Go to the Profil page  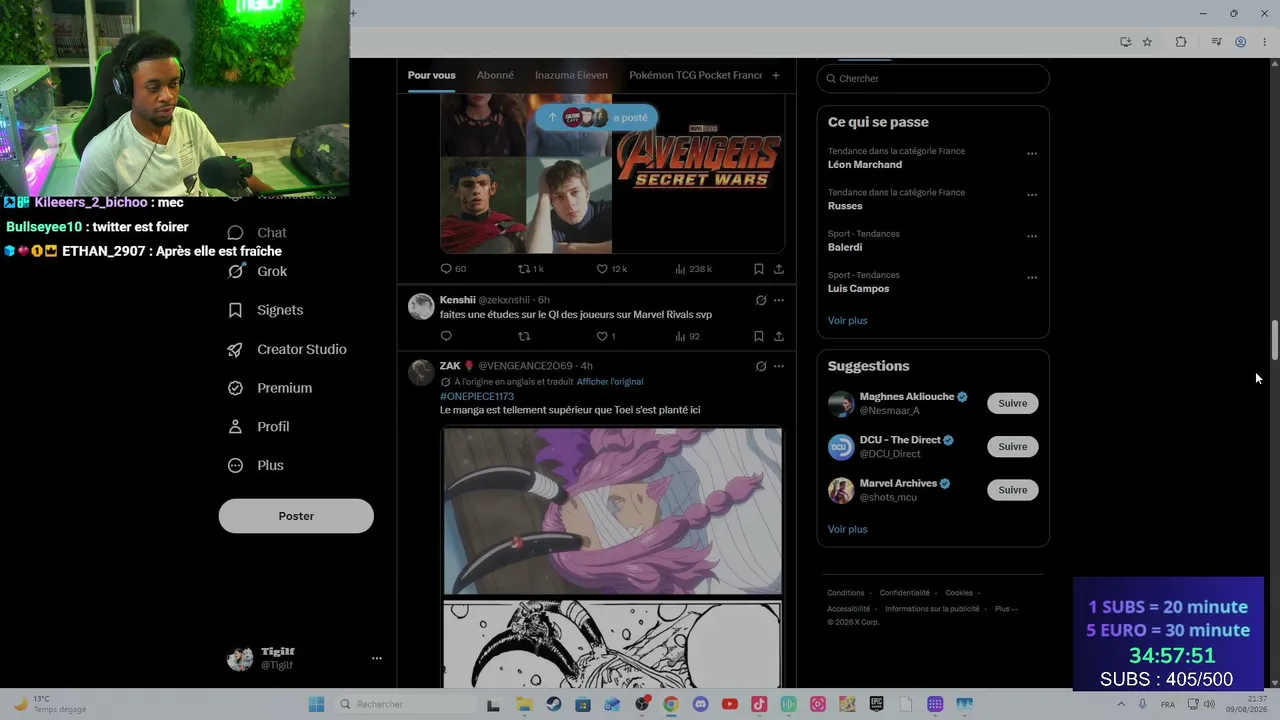pyautogui.click(x=259, y=427)
